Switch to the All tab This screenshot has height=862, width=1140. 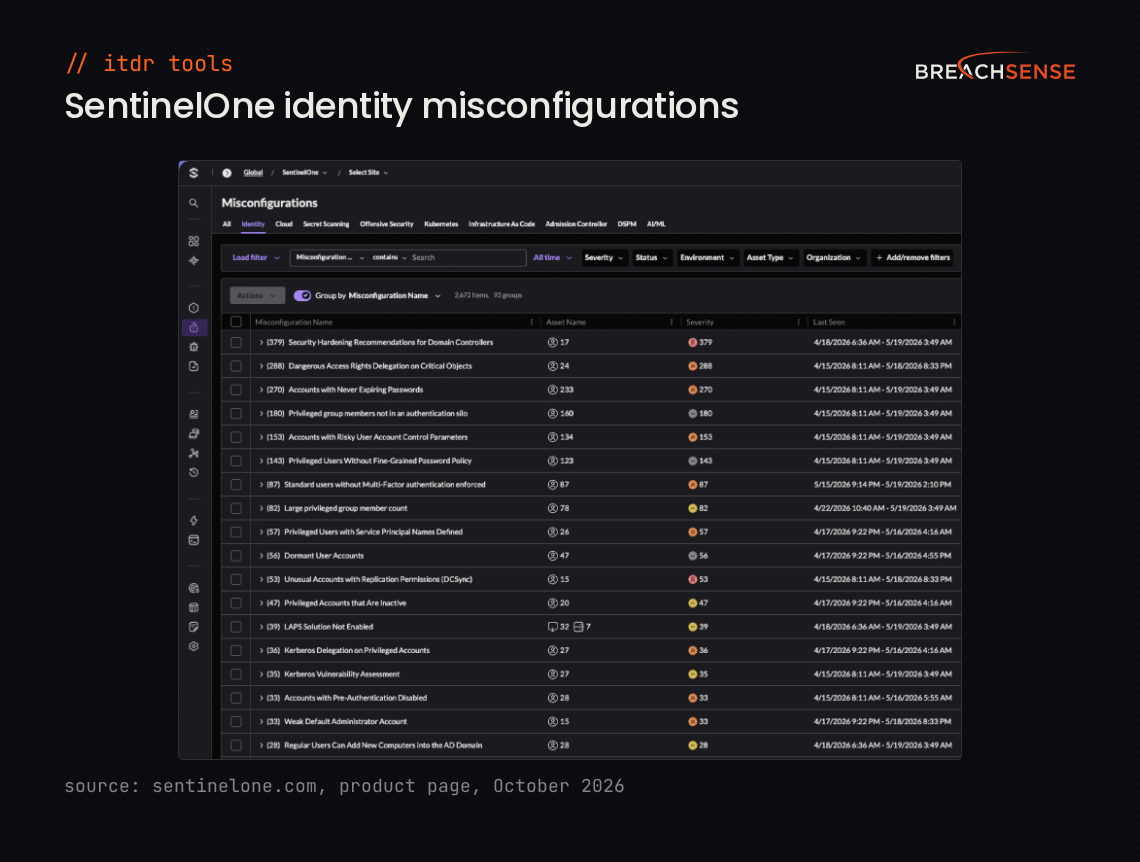tap(227, 224)
